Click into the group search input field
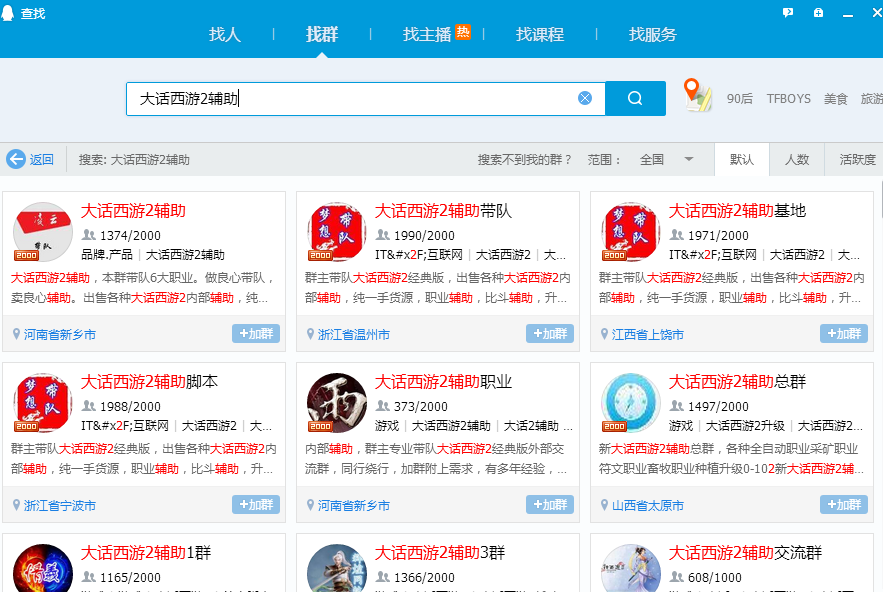 350,98
